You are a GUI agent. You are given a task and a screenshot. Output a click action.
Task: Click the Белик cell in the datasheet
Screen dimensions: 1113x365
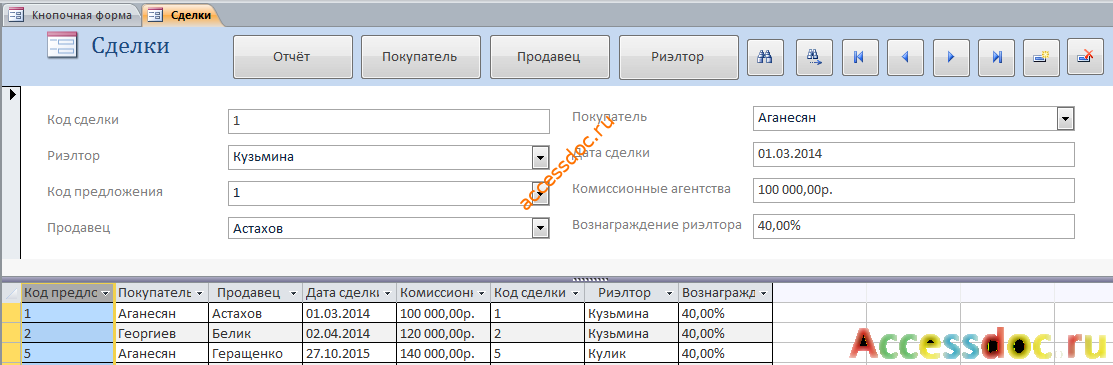coord(256,333)
